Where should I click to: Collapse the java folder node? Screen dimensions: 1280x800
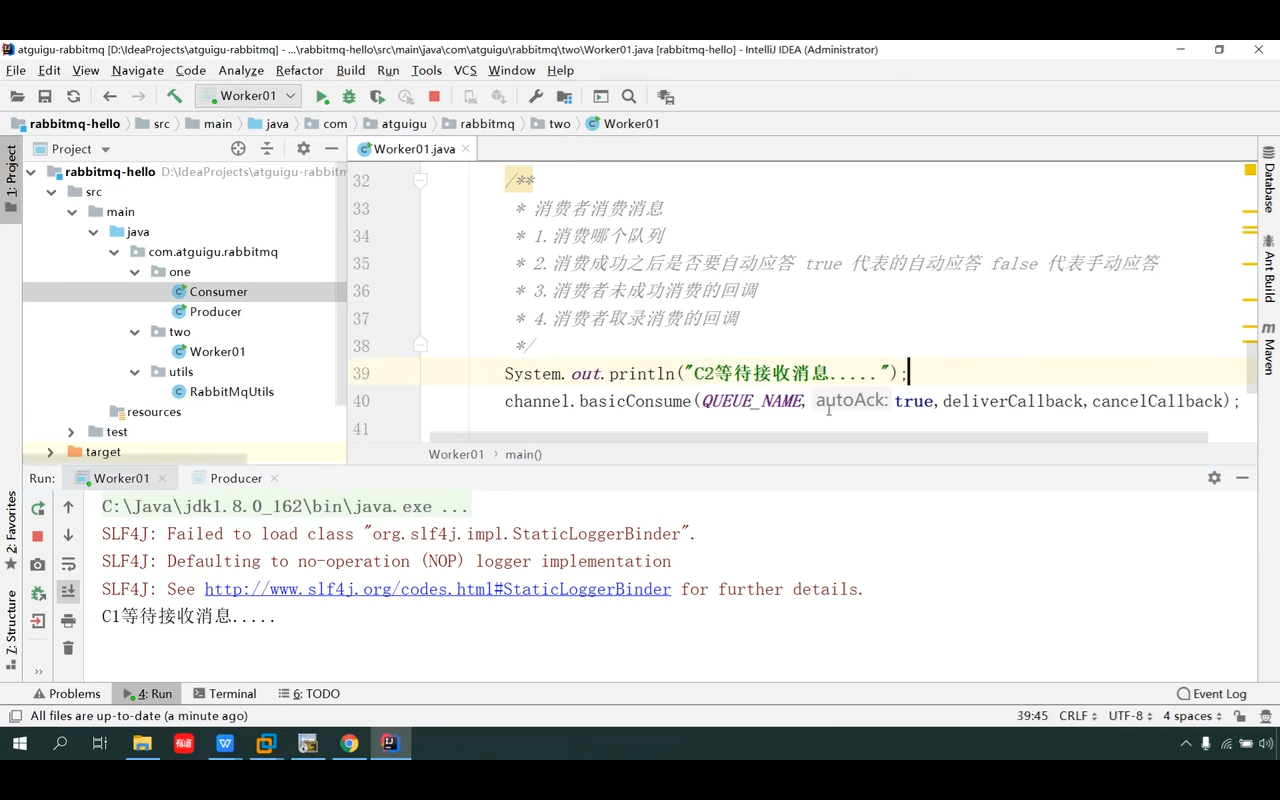click(x=93, y=232)
